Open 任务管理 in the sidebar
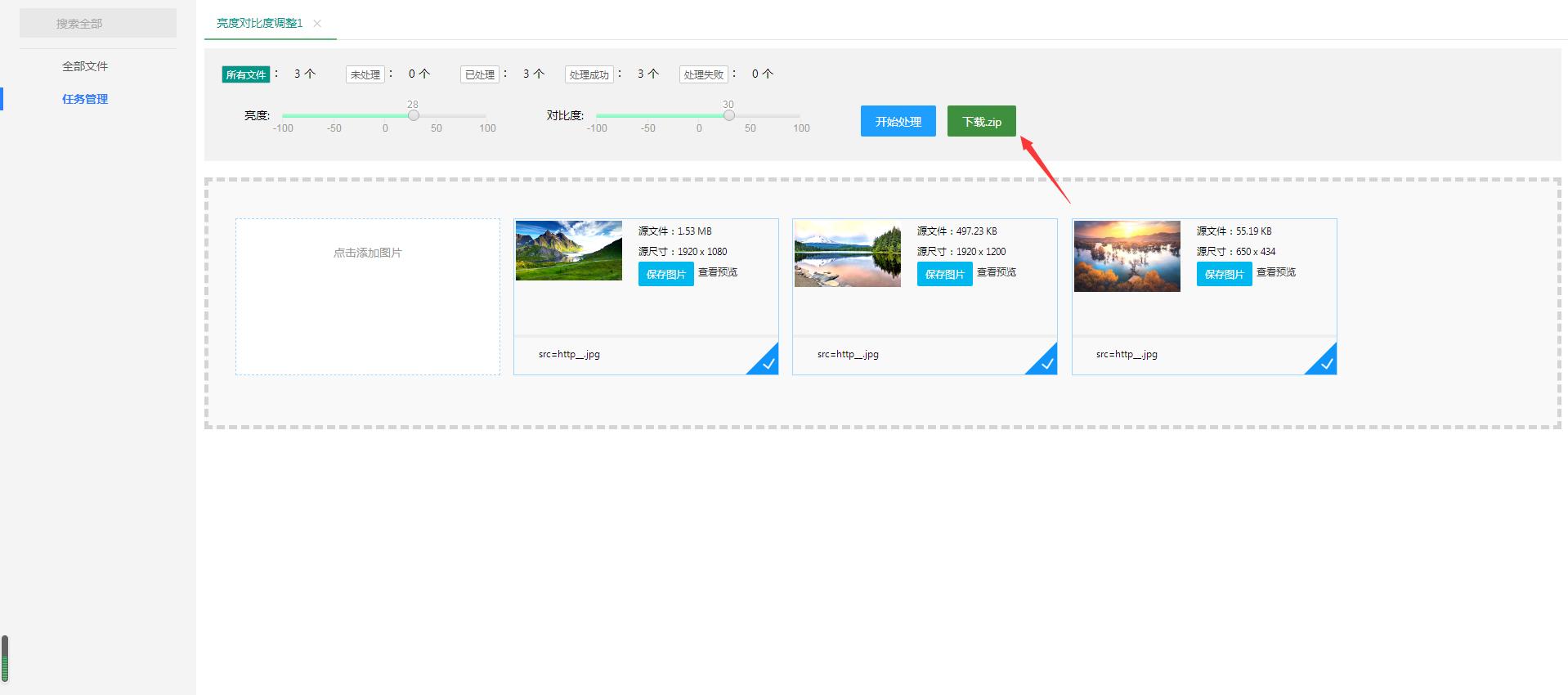Image resolution: width=1568 pixels, height=695 pixels. [85, 99]
